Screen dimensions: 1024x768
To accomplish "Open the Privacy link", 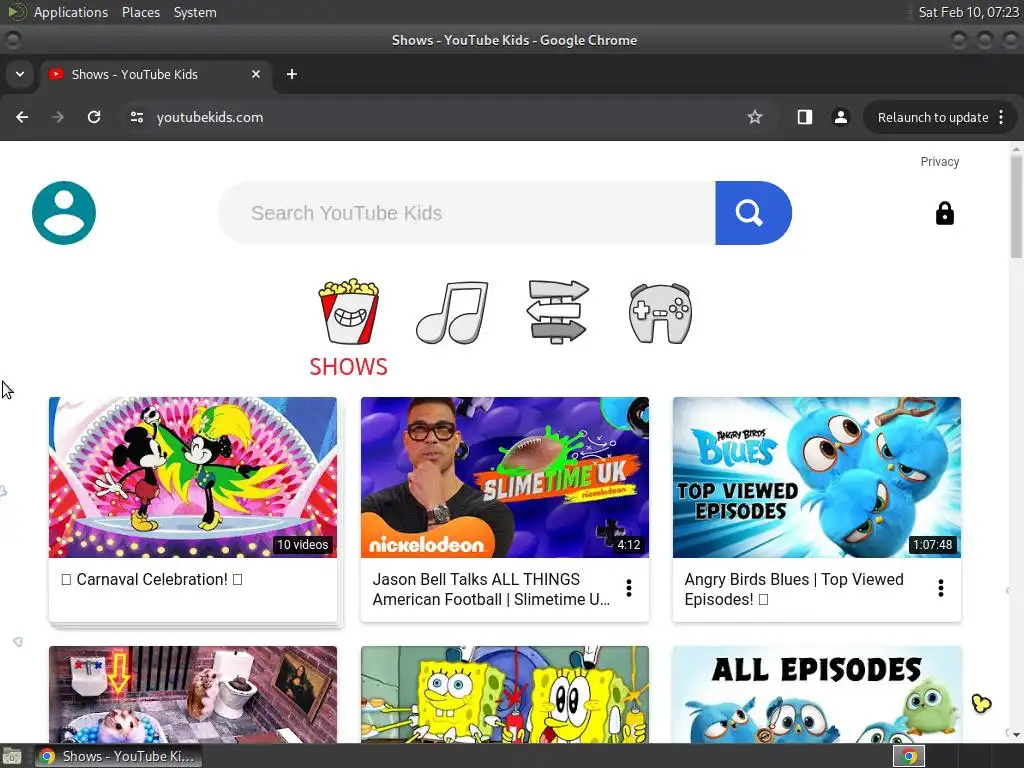I will pyautogui.click(x=939, y=162).
